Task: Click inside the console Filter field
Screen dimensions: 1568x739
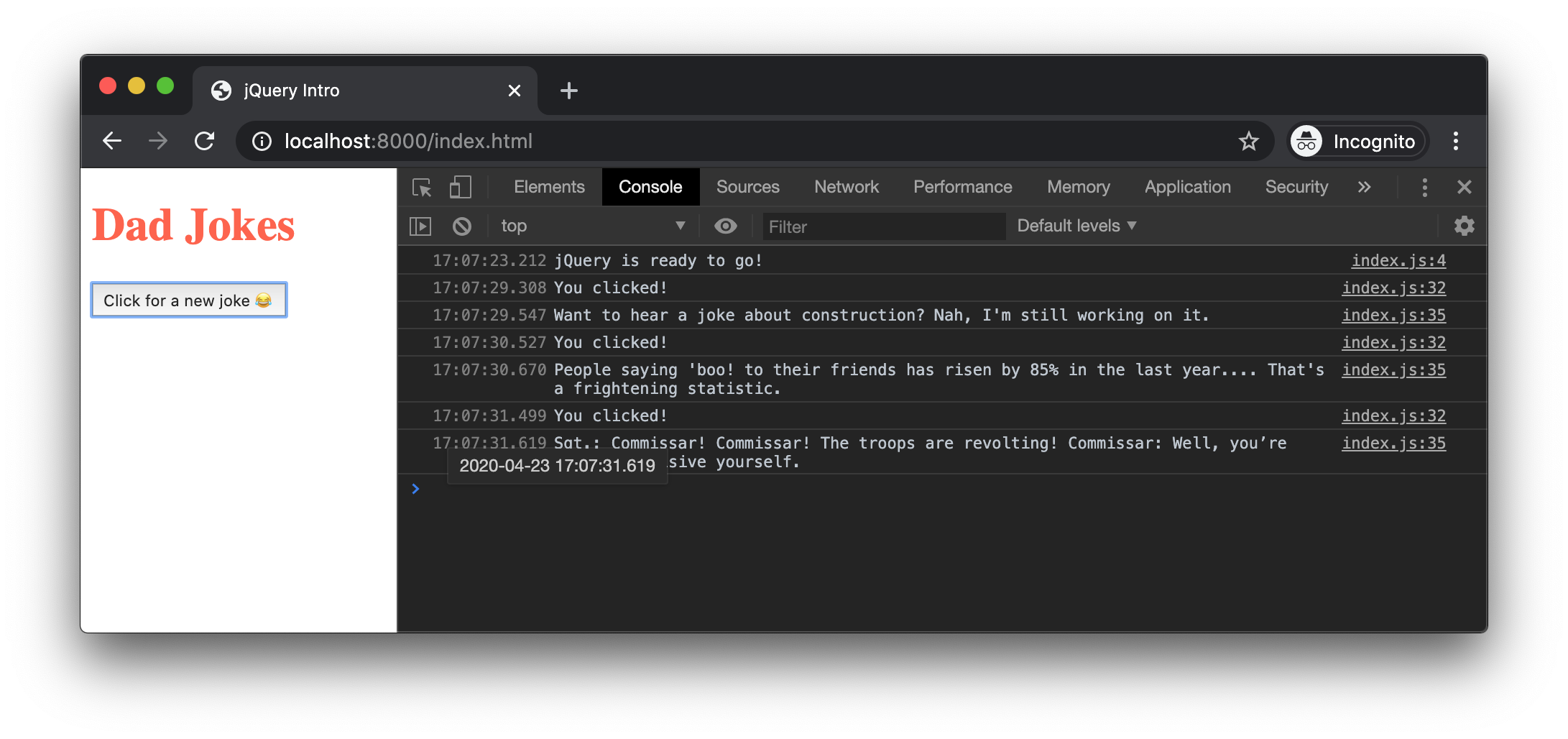Action: coord(884,226)
